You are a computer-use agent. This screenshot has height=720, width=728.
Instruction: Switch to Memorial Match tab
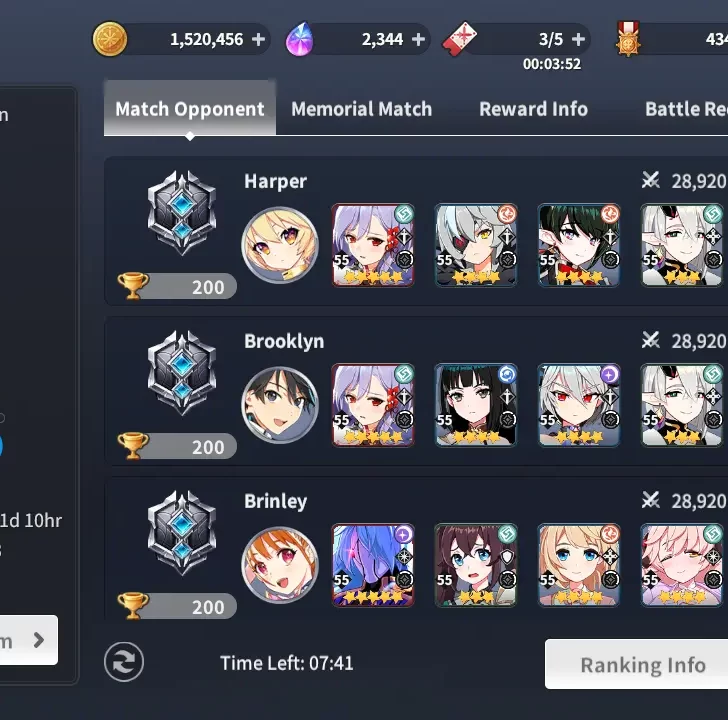click(362, 109)
